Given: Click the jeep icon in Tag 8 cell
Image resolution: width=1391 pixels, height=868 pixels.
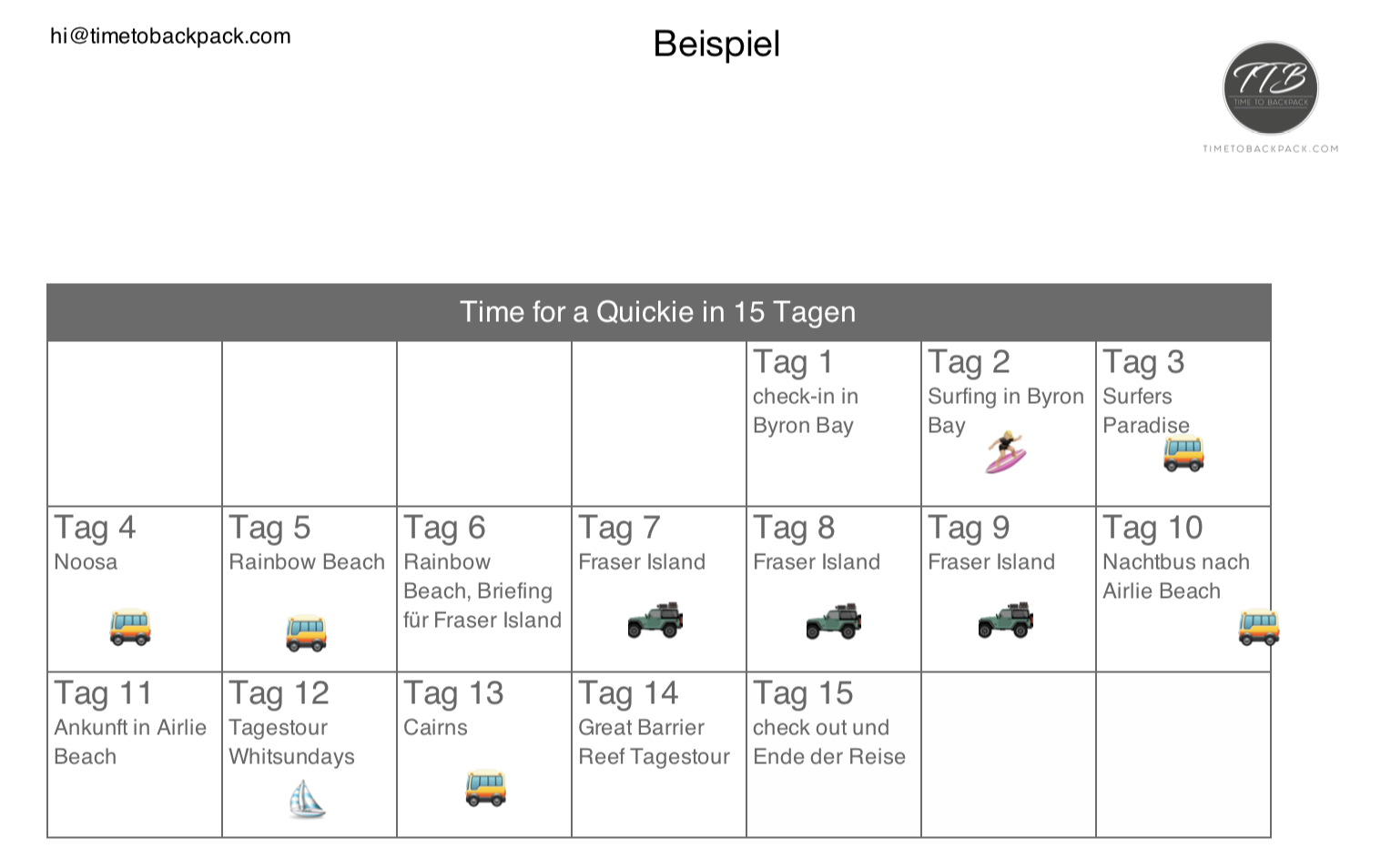Looking at the screenshot, I should click(x=833, y=621).
